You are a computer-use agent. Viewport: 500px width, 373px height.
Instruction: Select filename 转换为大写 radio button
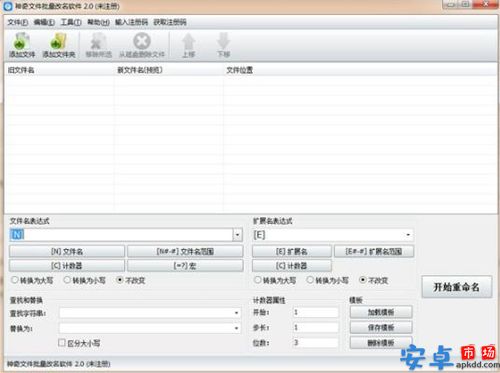tap(14, 280)
